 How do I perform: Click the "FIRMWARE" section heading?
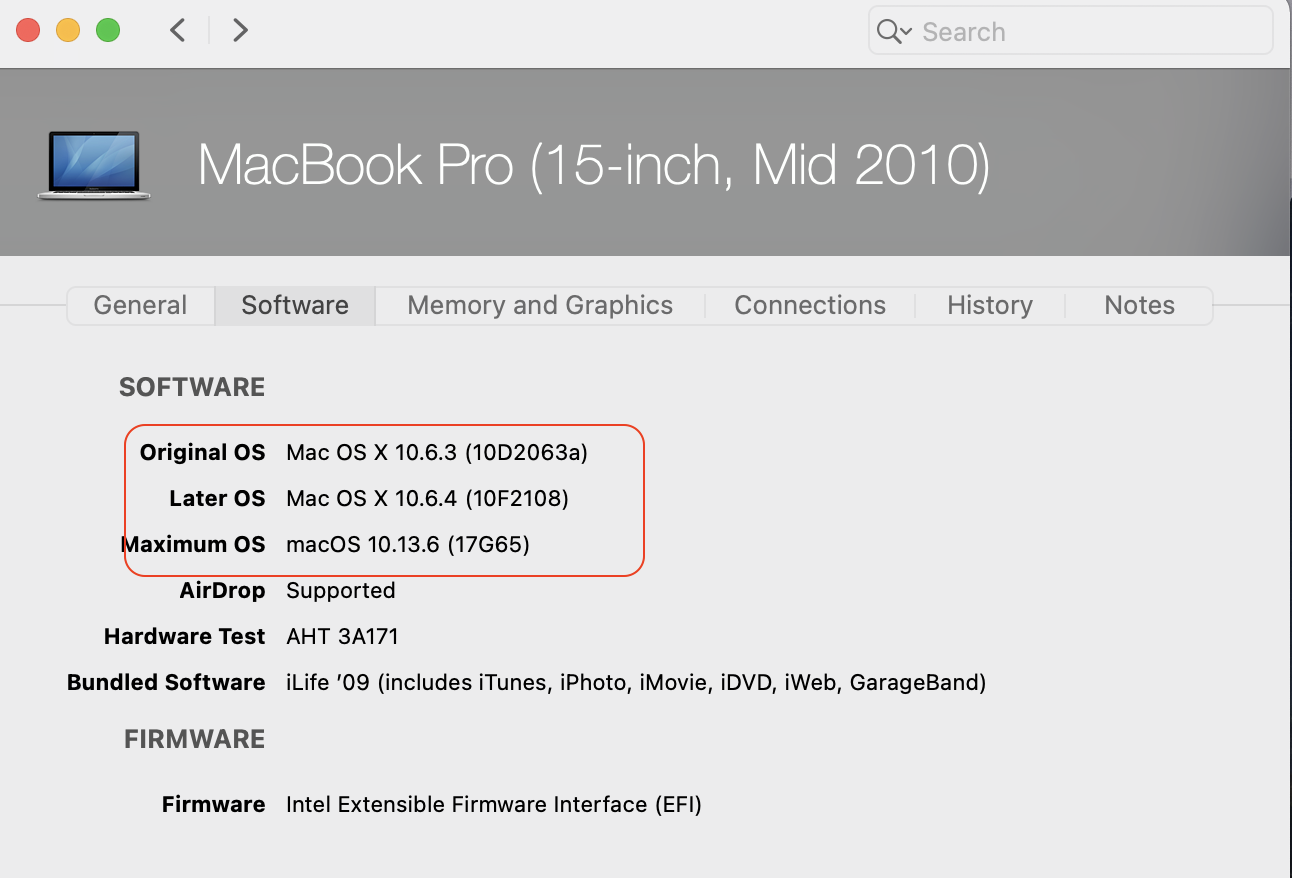[194, 739]
